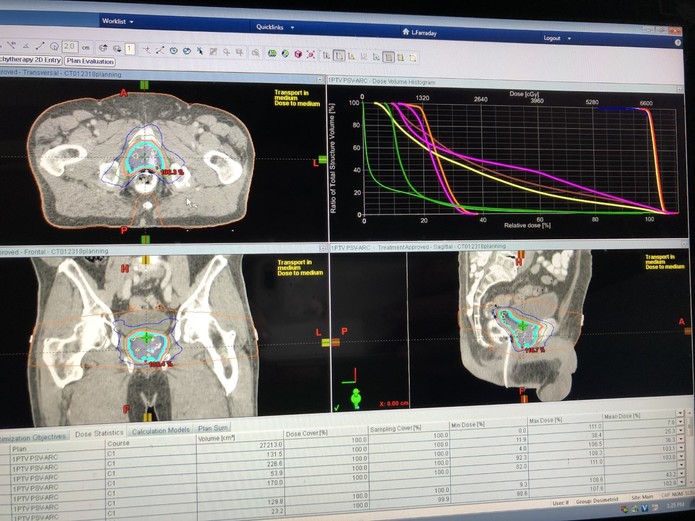This screenshot has height=521, width=695.
Task: Click the Max Dose [%] column header
Action: tap(565, 420)
